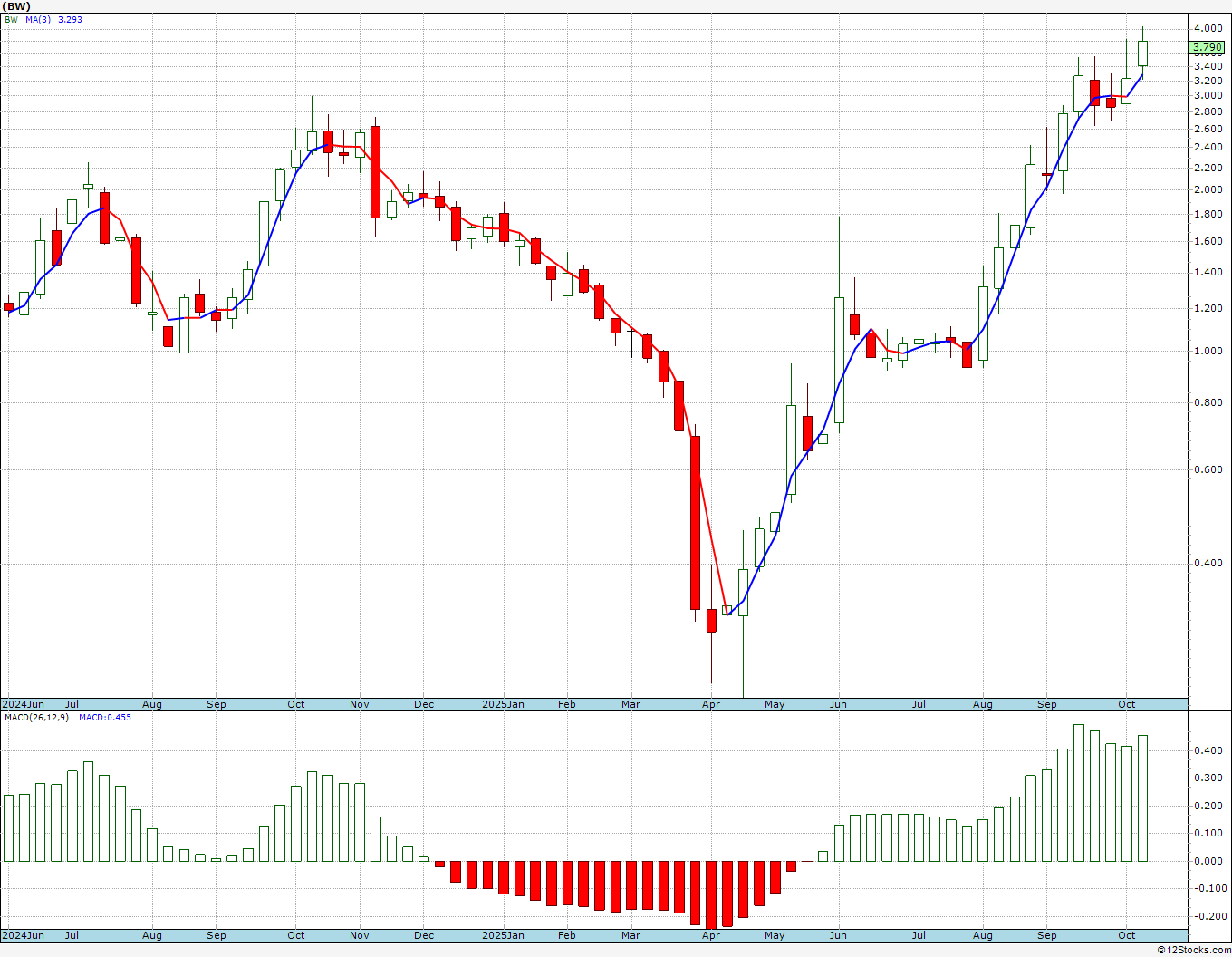1232x957 pixels.
Task: Click Feb on the price chart date axis
Action: (567, 704)
